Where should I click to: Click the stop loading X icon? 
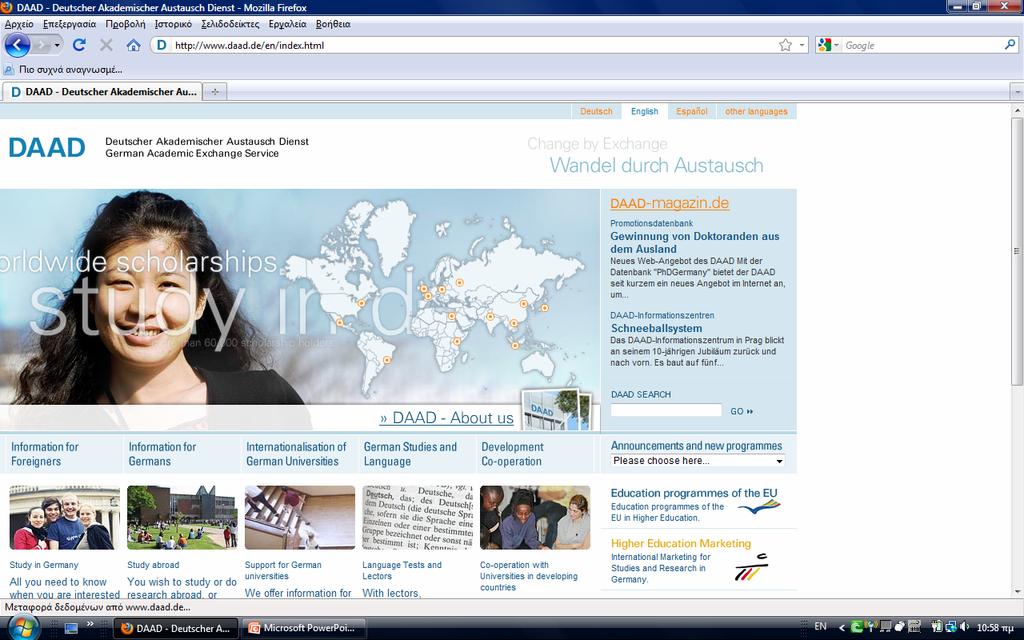click(106, 45)
